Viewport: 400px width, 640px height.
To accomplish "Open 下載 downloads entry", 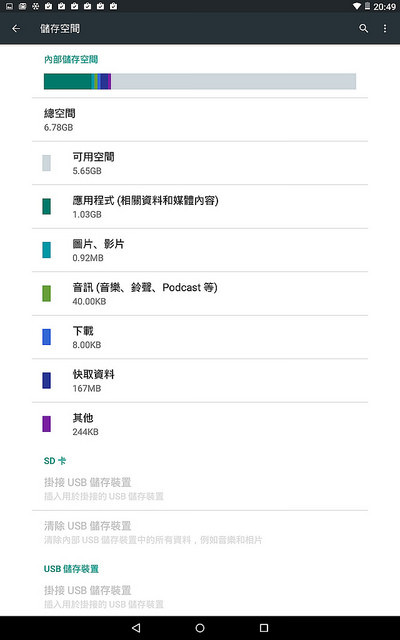I will [200, 337].
